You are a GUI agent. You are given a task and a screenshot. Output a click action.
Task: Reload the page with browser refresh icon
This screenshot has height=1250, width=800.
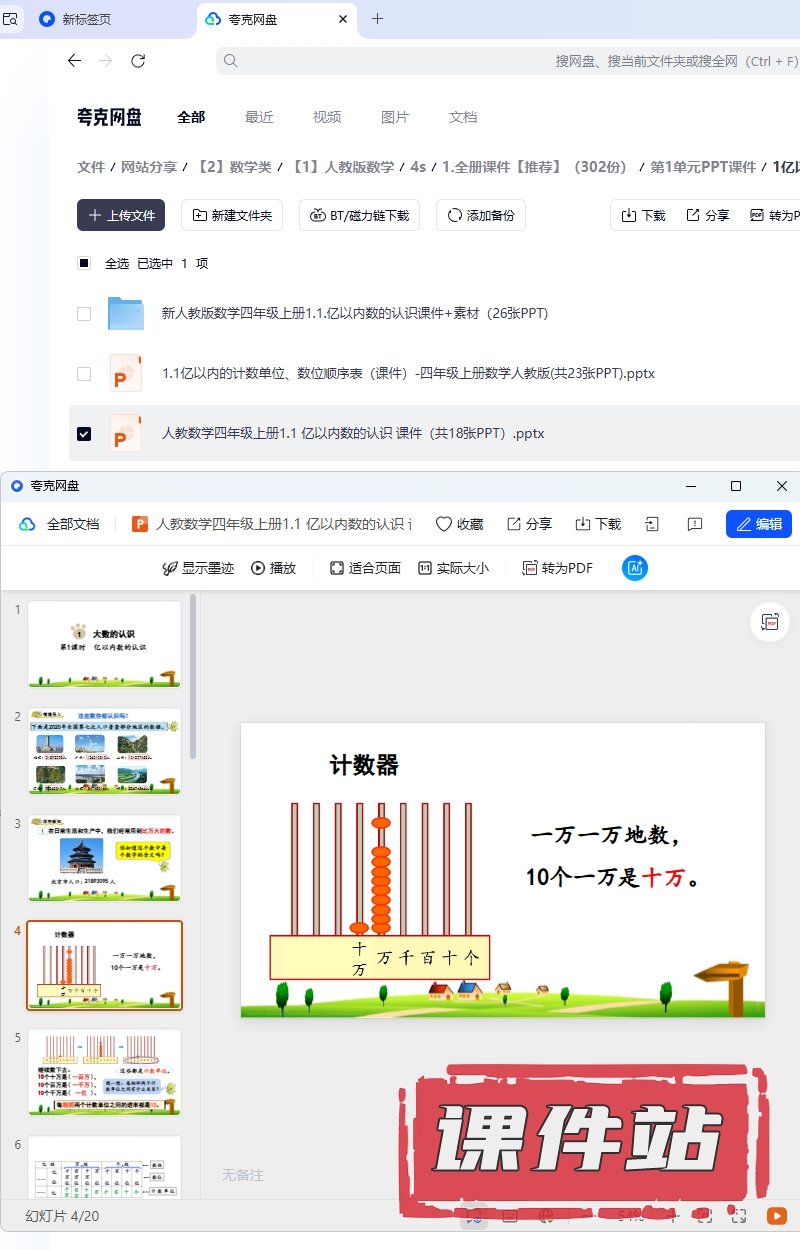tap(138, 61)
